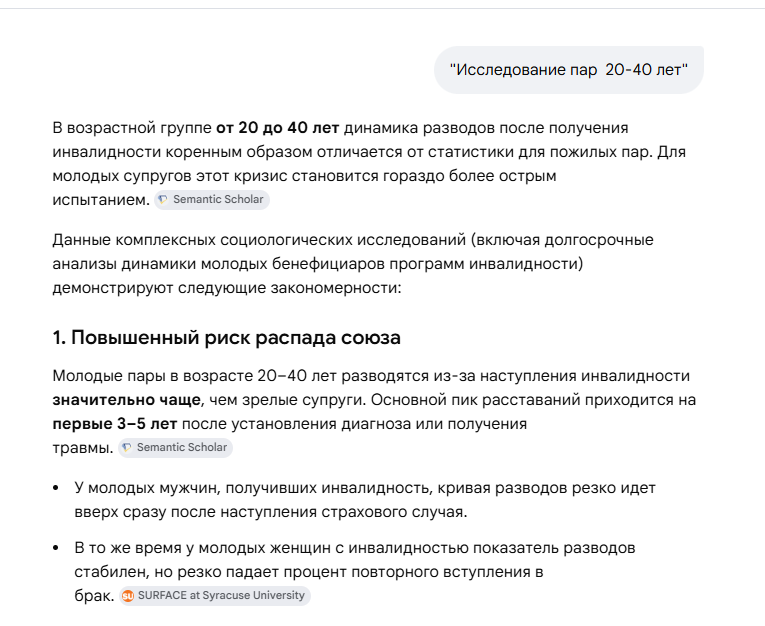Click the bold text "от 20 до 40 лет"

pyautogui.click(x=278, y=128)
